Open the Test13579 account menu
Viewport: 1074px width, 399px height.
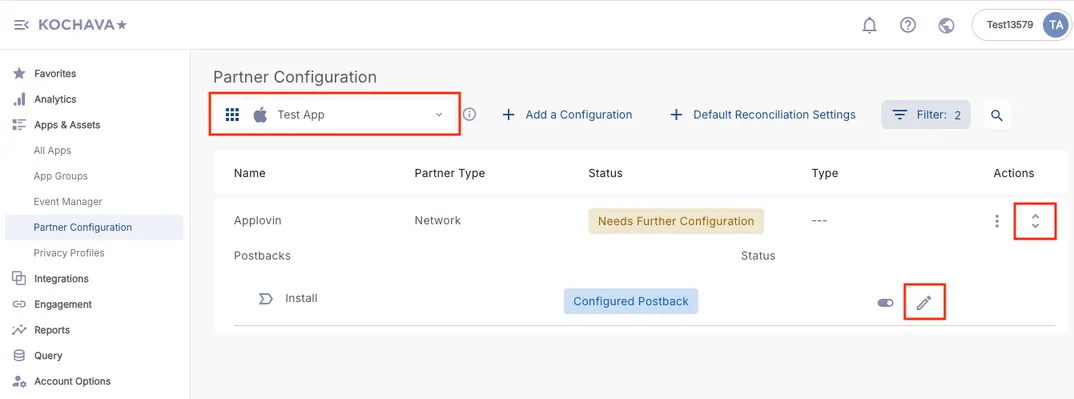click(1021, 25)
